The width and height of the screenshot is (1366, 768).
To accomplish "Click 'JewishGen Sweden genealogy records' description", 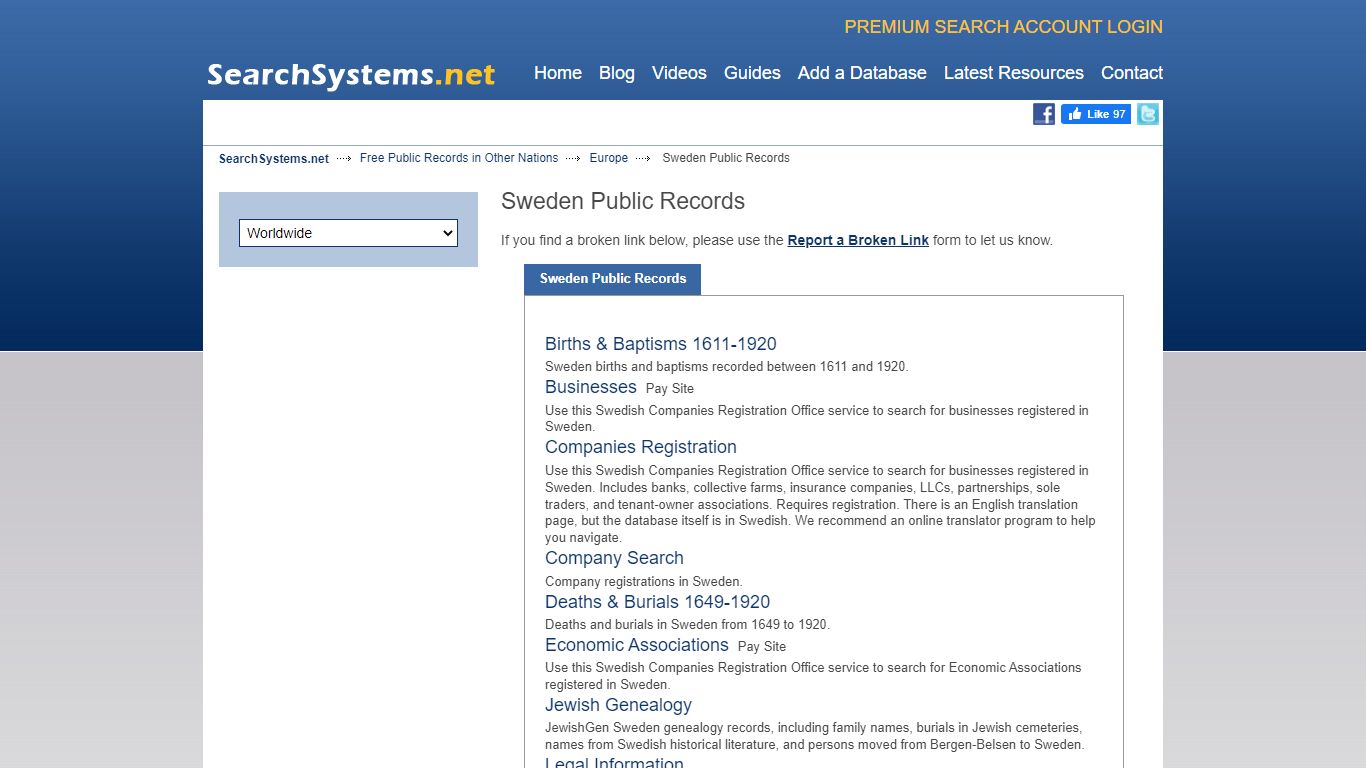I will [x=814, y=736].
